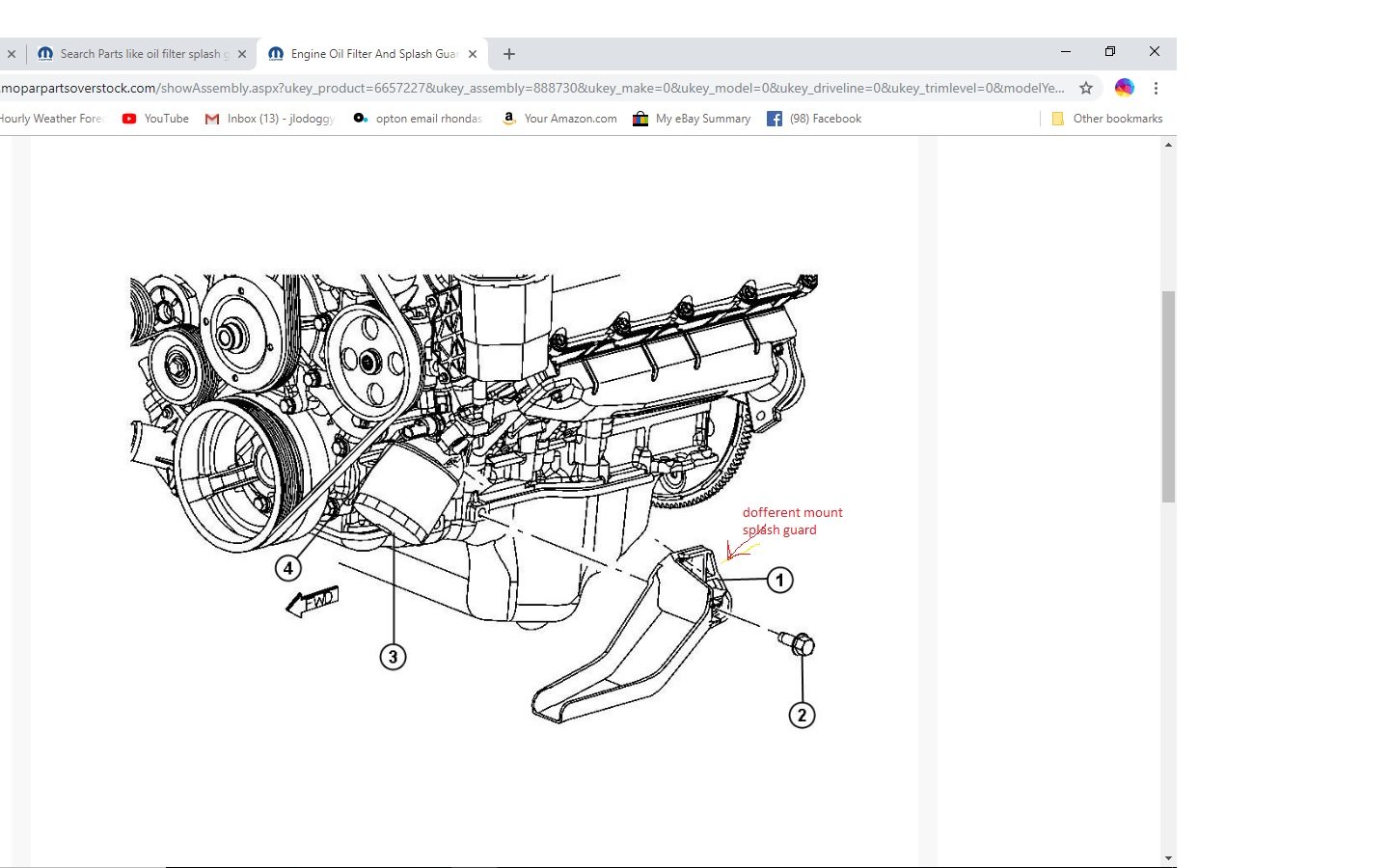The width and height of the screenshot is (1389, 868).
Task: Click the FWD direction arrow in the diagram
Action: (313, 601)
